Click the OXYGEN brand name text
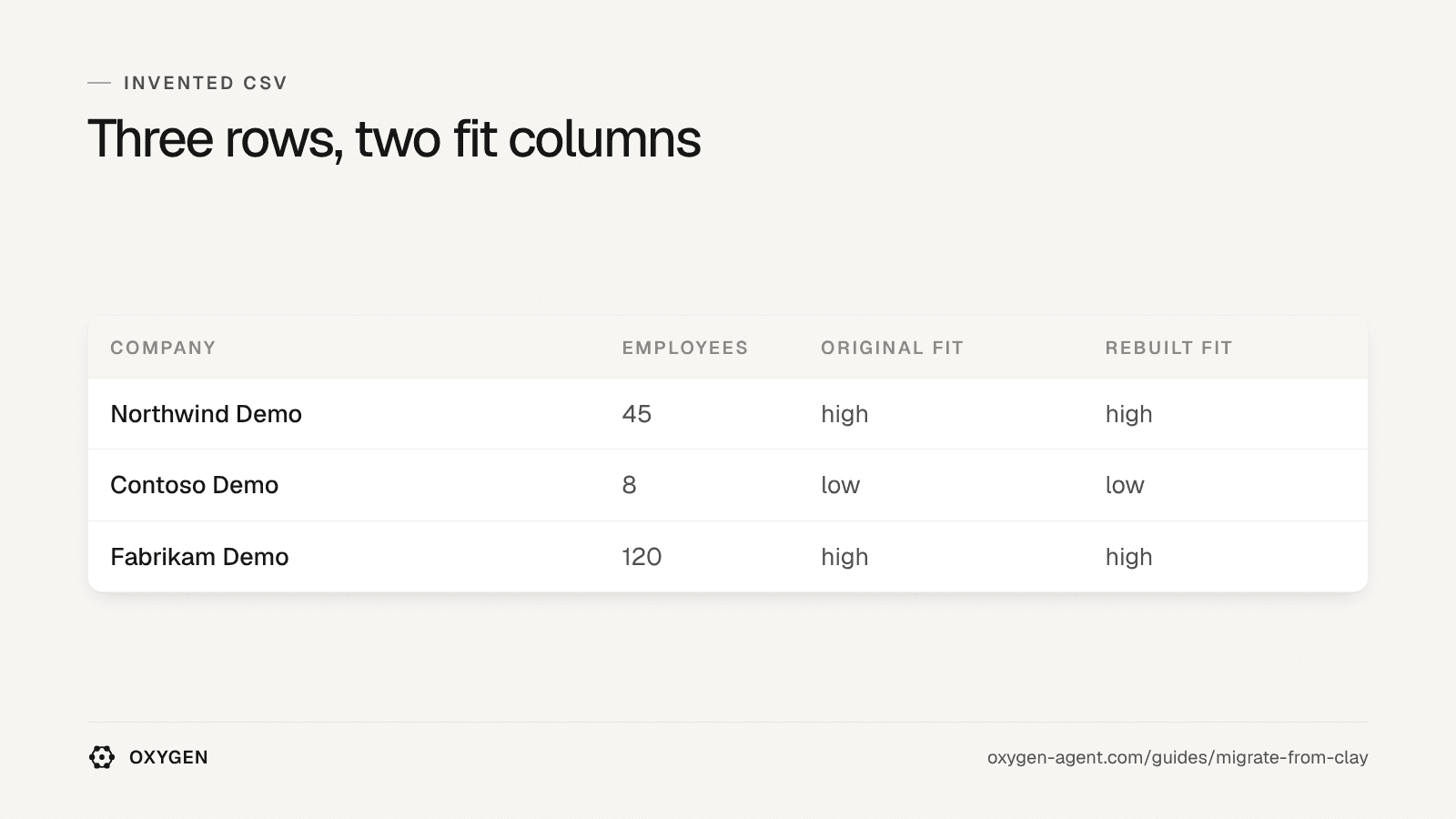 pyautogui.click(x=168, y=757)
